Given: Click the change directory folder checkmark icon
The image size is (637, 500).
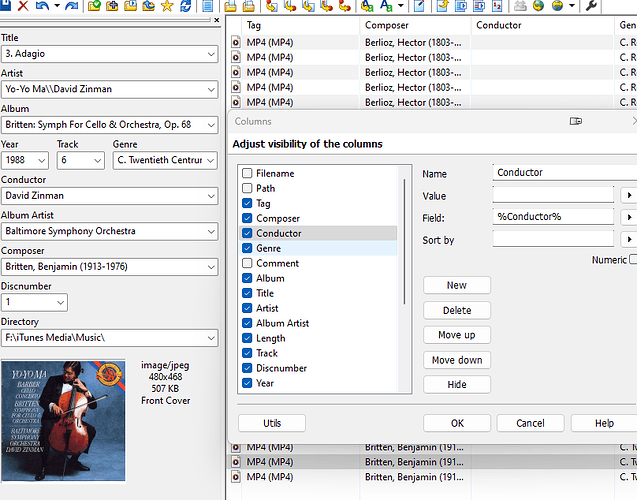Looking at the screenshot, I should [94, 6].
